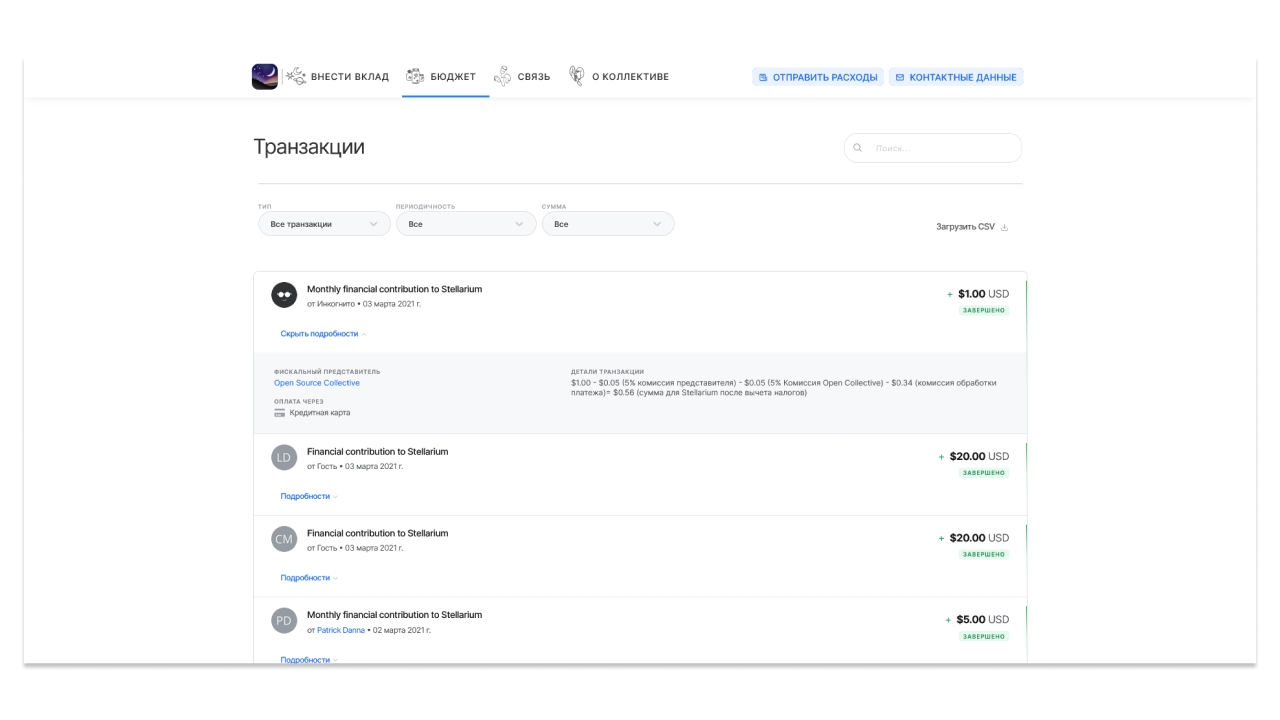Switch to the Внести вклад tab
This screenshot has height=720, width=1280.
point(338,77)
